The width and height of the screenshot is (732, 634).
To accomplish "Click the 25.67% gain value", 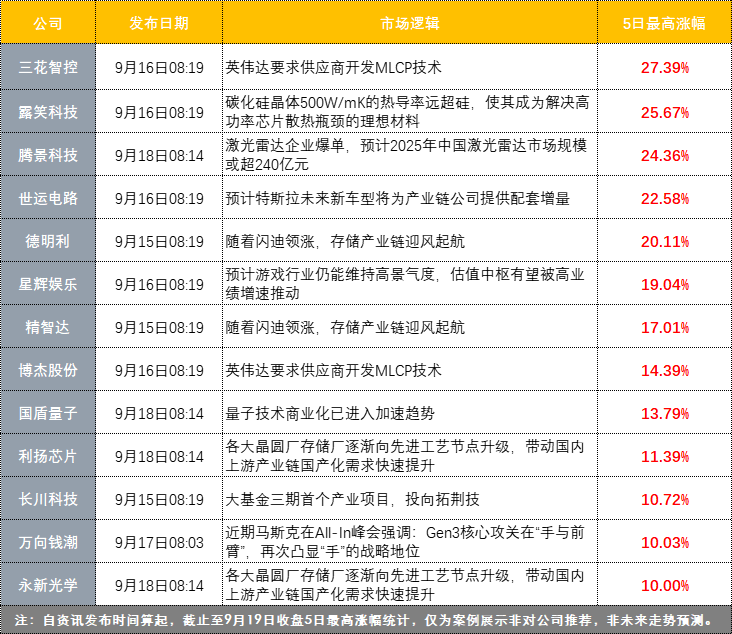I will (665, 113).
